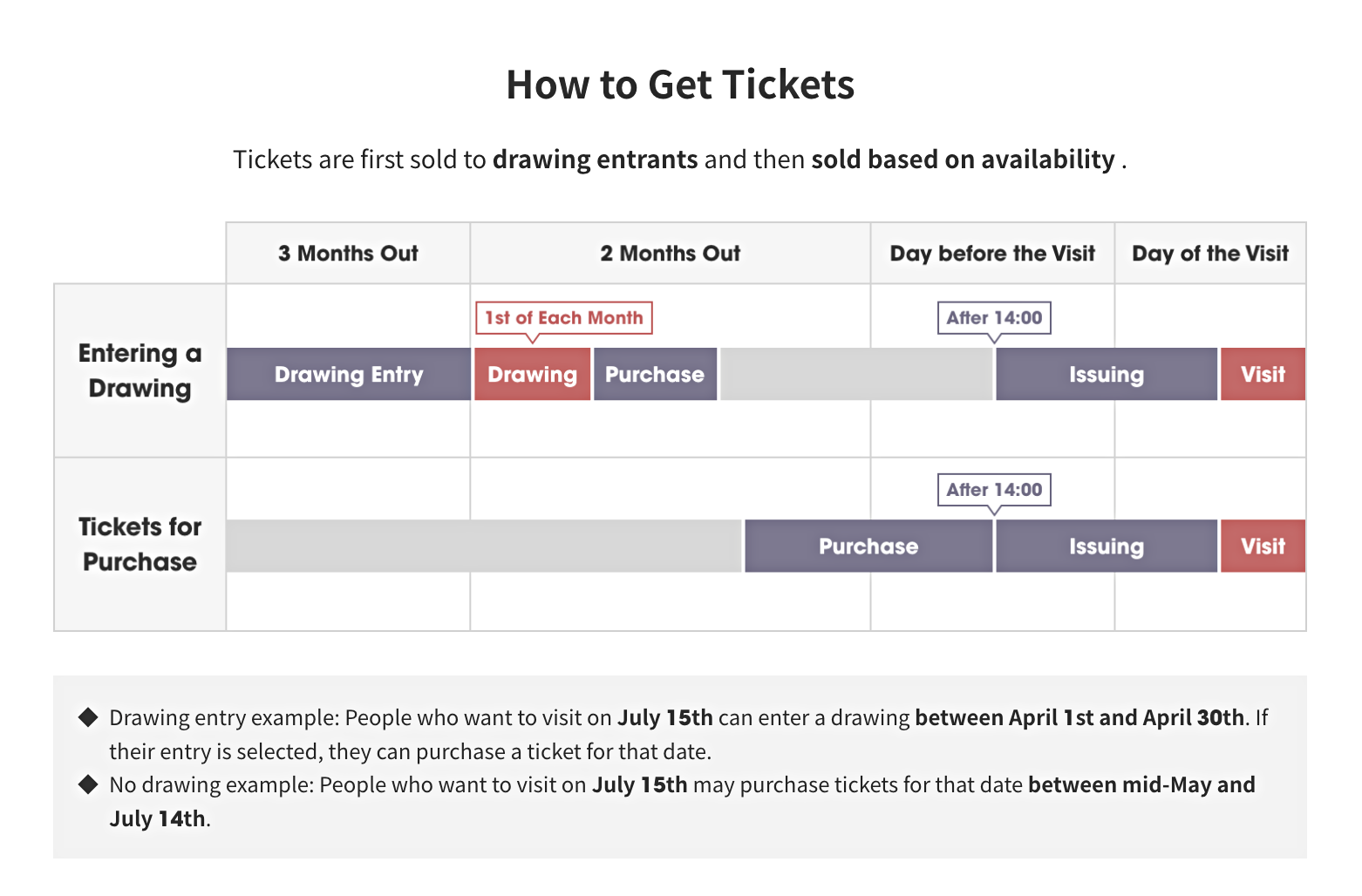This screenshot has width=1362, height=896.
Task: Select the "After 14:00" callout in Tickets for Purchase row
Action: click(x=994, y=490)
